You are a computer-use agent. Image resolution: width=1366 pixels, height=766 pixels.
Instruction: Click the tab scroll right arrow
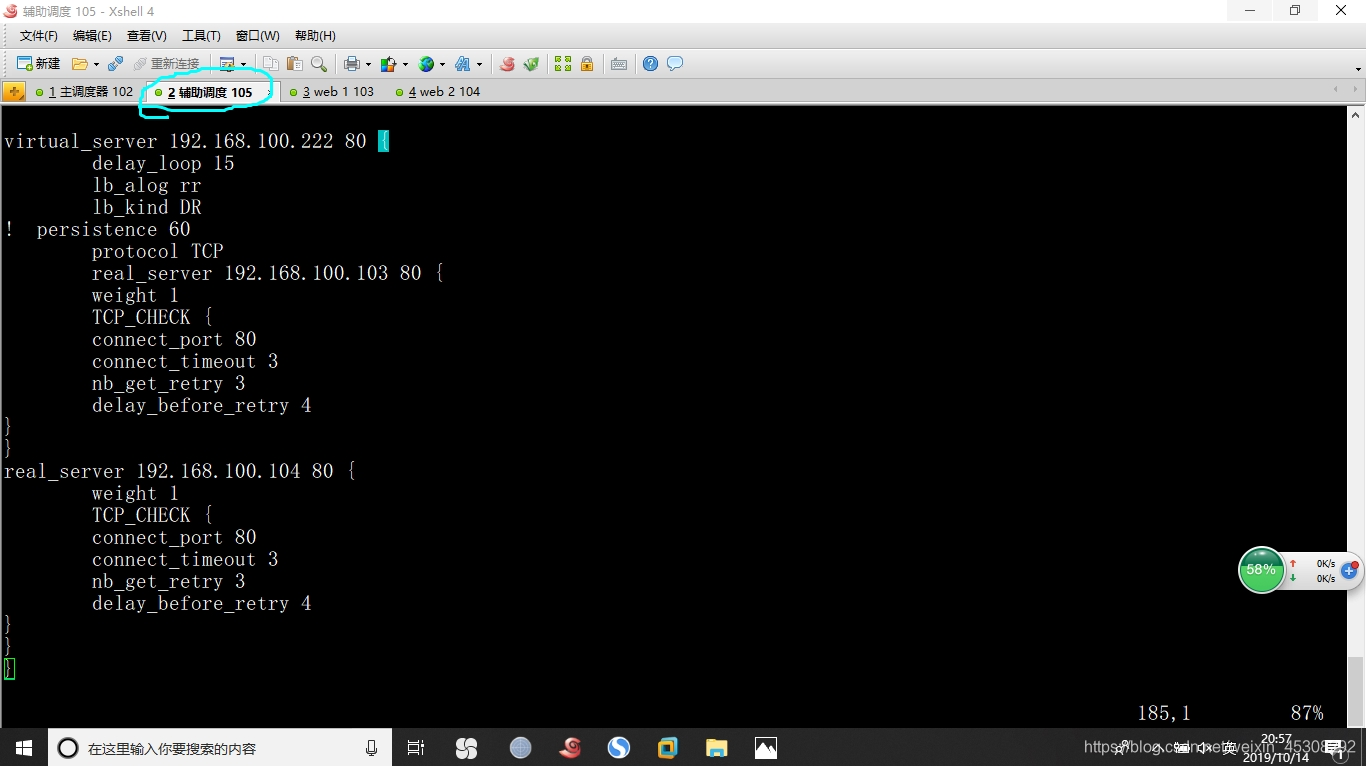pyautogui.click(x=1355, y=90)
